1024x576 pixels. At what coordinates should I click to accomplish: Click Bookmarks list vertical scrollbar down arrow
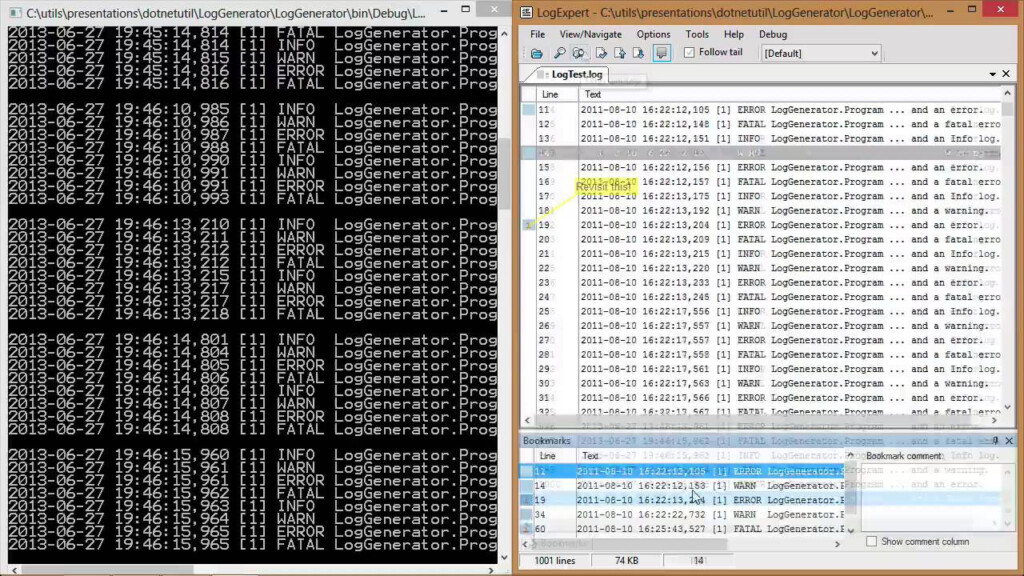click(x=851, y=530)
